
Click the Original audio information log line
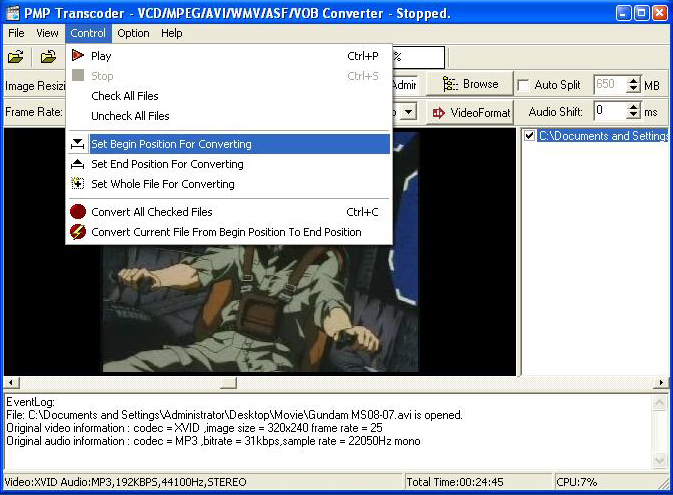point(213,441)
